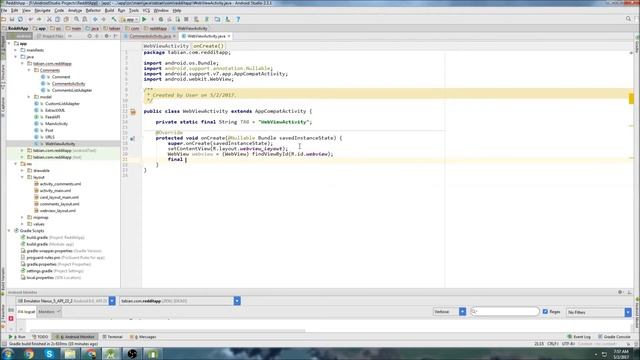640x360 pixels.
Task: Click the Synchronize refresh toolbar icon
Action: point(20,19)
